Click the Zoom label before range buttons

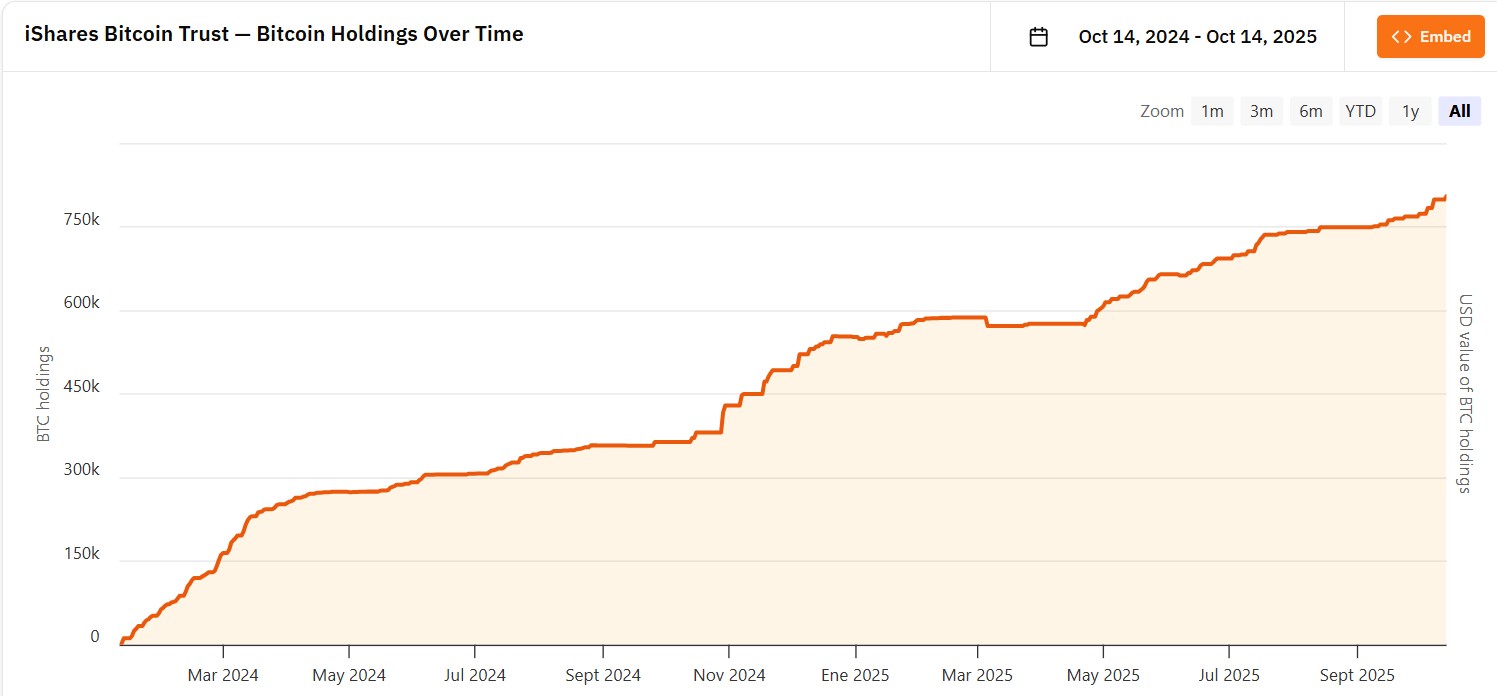pos(1161,111)
